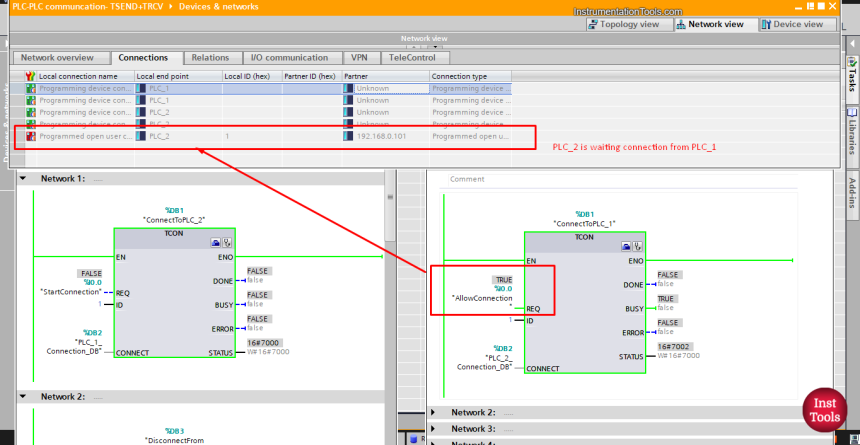The width and height of the screenshot is (860, 445).
Task: Click status value 16#7002 on right block
Action: point(676,347)
